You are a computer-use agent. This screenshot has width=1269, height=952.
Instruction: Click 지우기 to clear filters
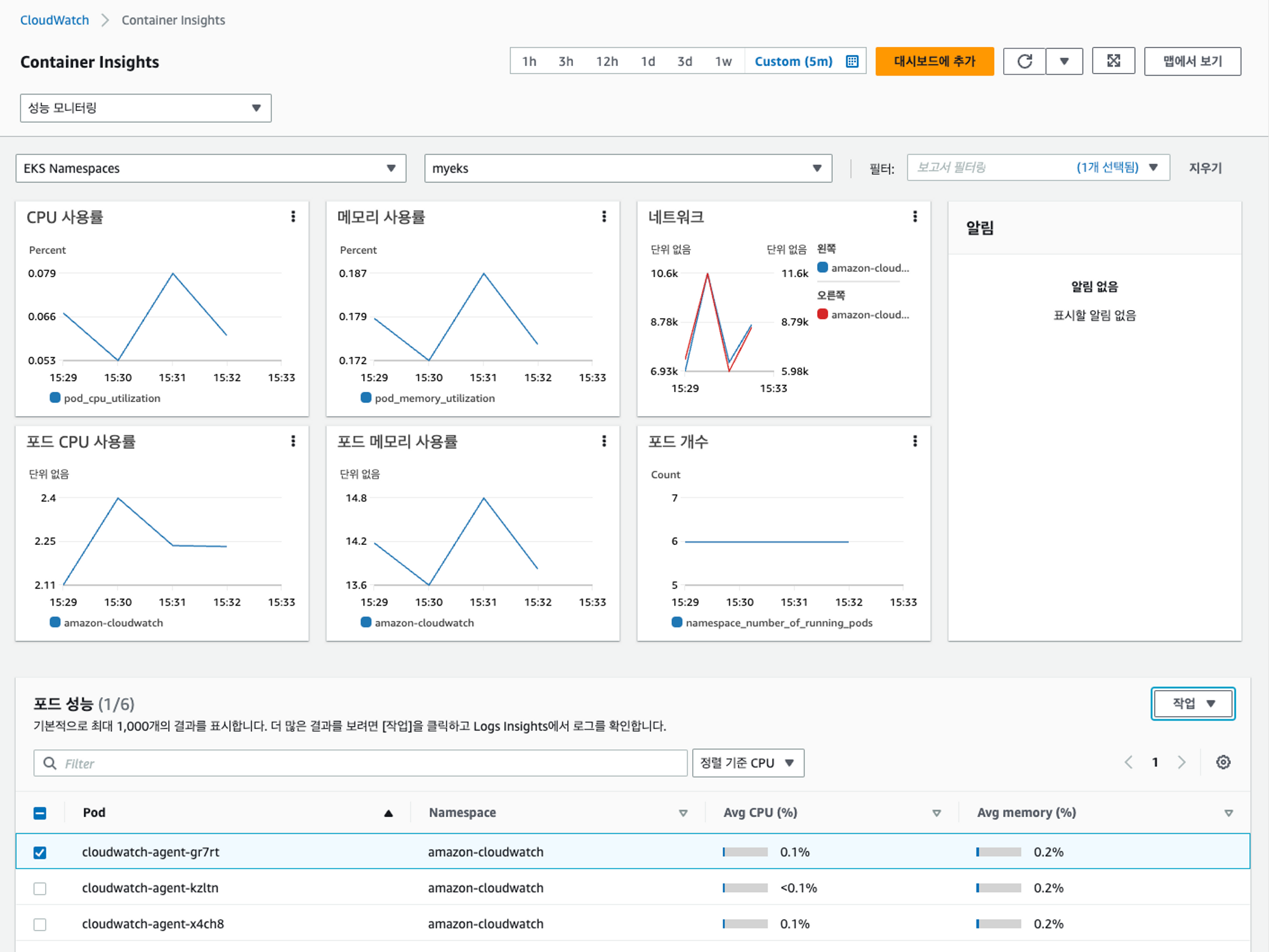pyautogui.click(x=1205, y=168)
